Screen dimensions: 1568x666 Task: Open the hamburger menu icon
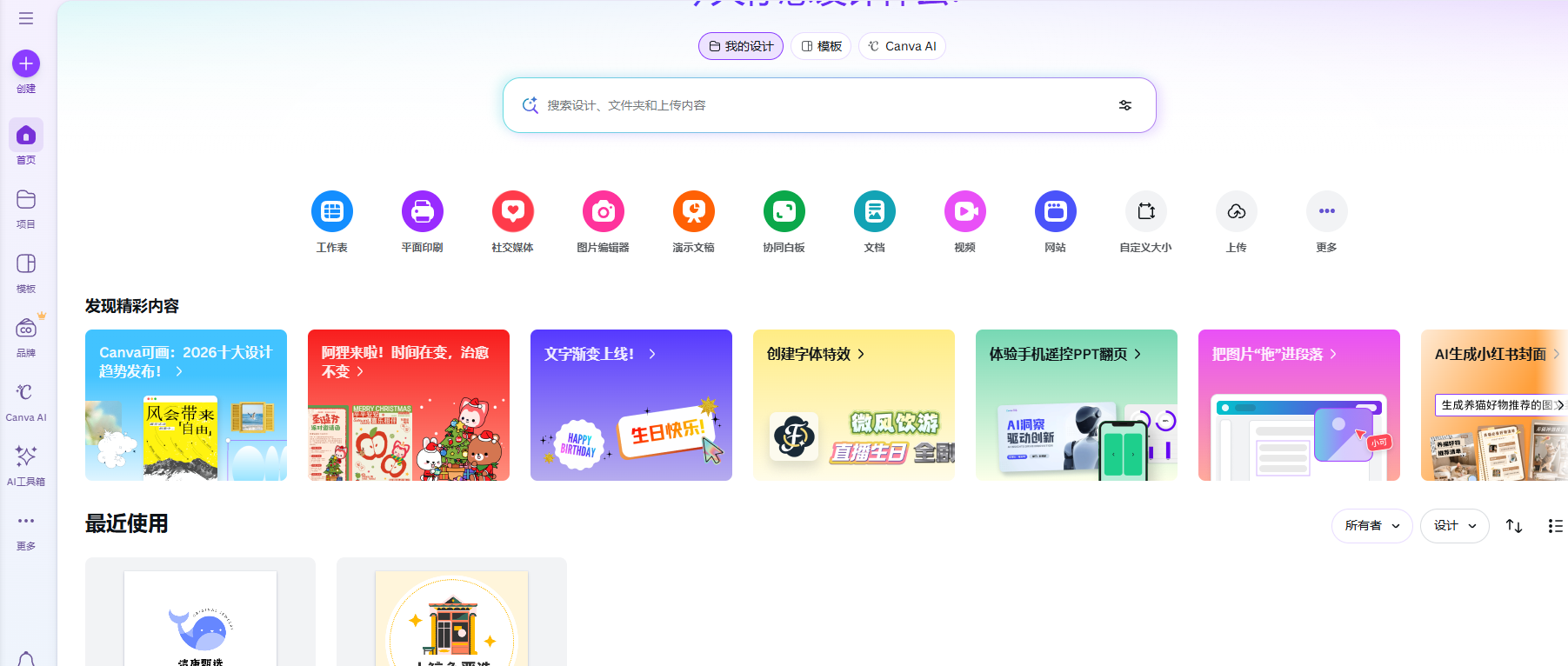pos(26,18)
